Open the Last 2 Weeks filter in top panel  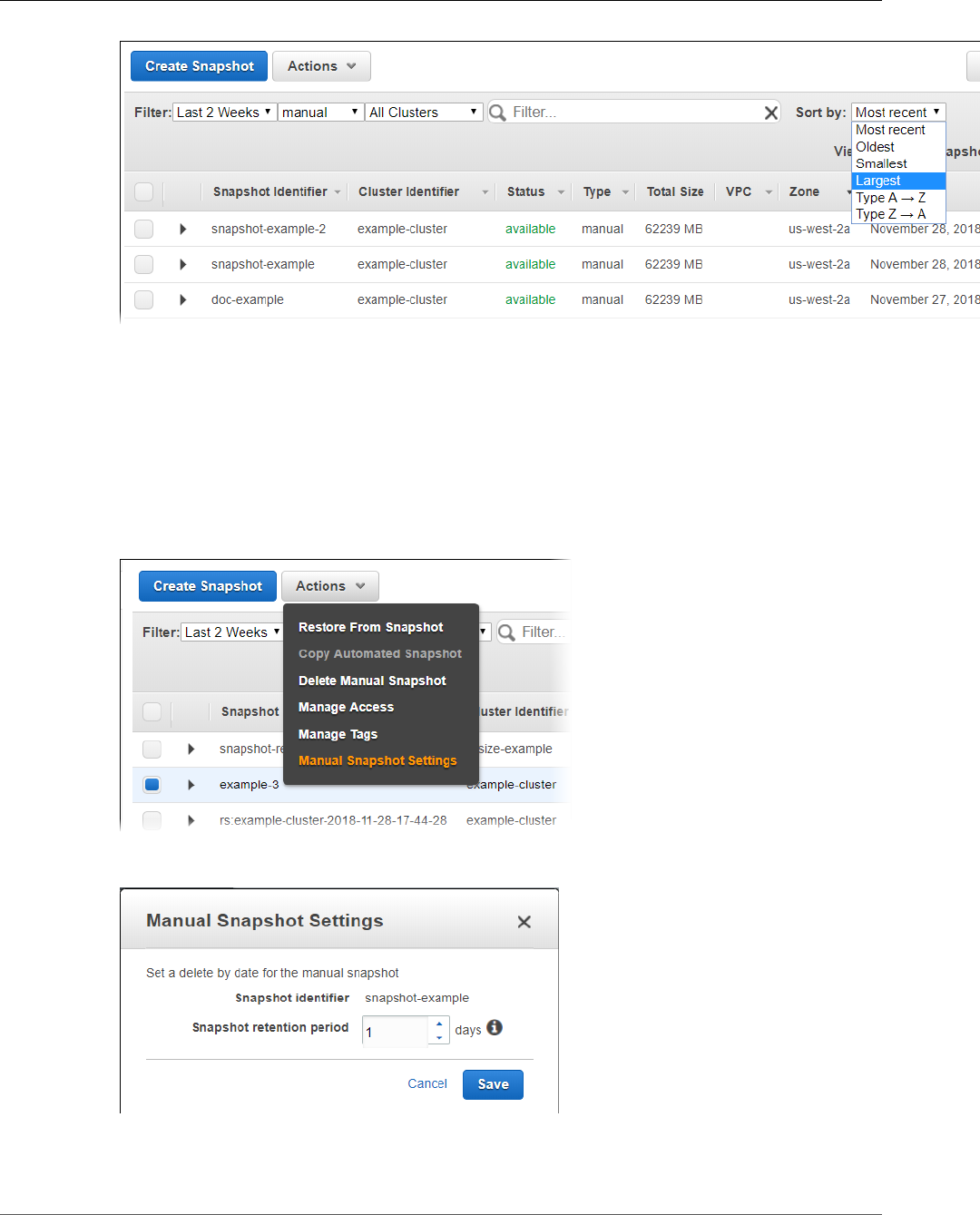224,113
